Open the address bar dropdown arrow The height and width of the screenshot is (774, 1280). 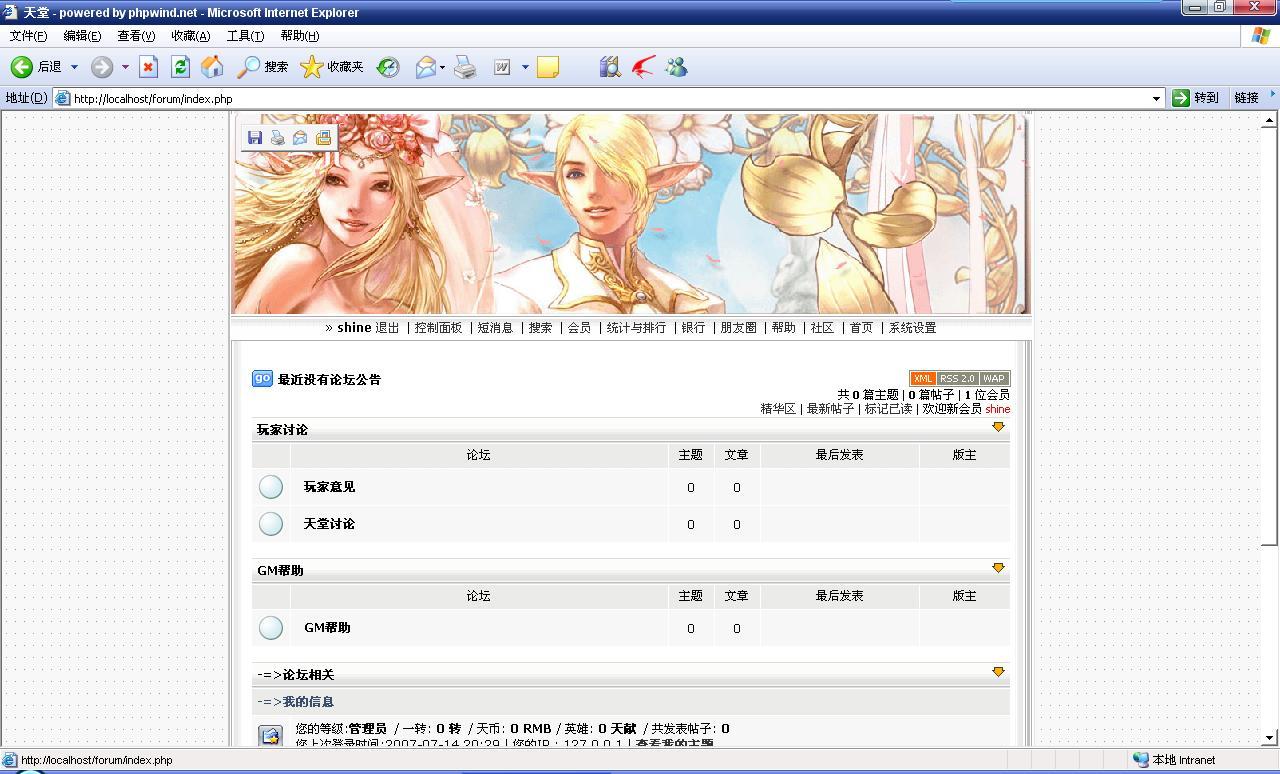point(1156,98)
